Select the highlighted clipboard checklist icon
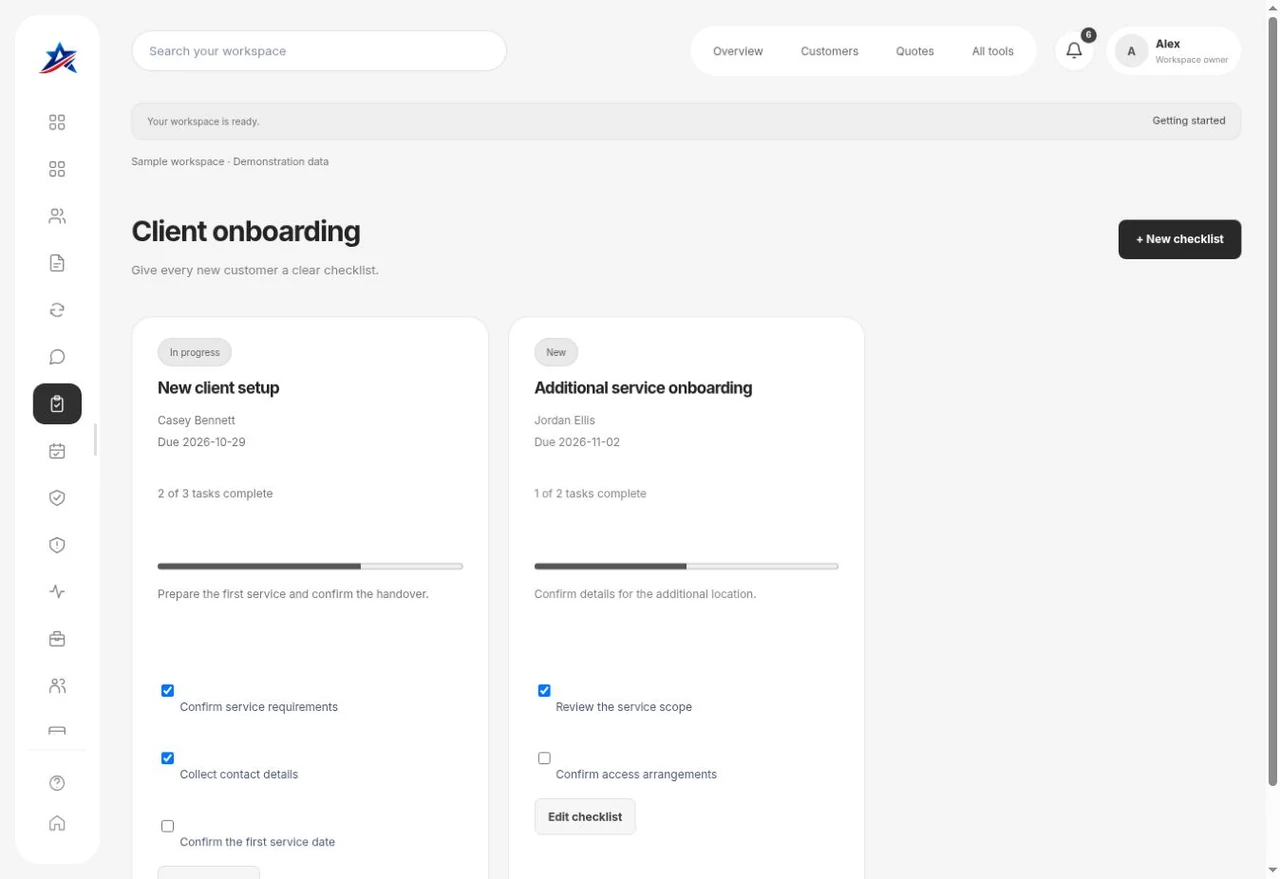The image size is (1280, 879). (57, 404)
